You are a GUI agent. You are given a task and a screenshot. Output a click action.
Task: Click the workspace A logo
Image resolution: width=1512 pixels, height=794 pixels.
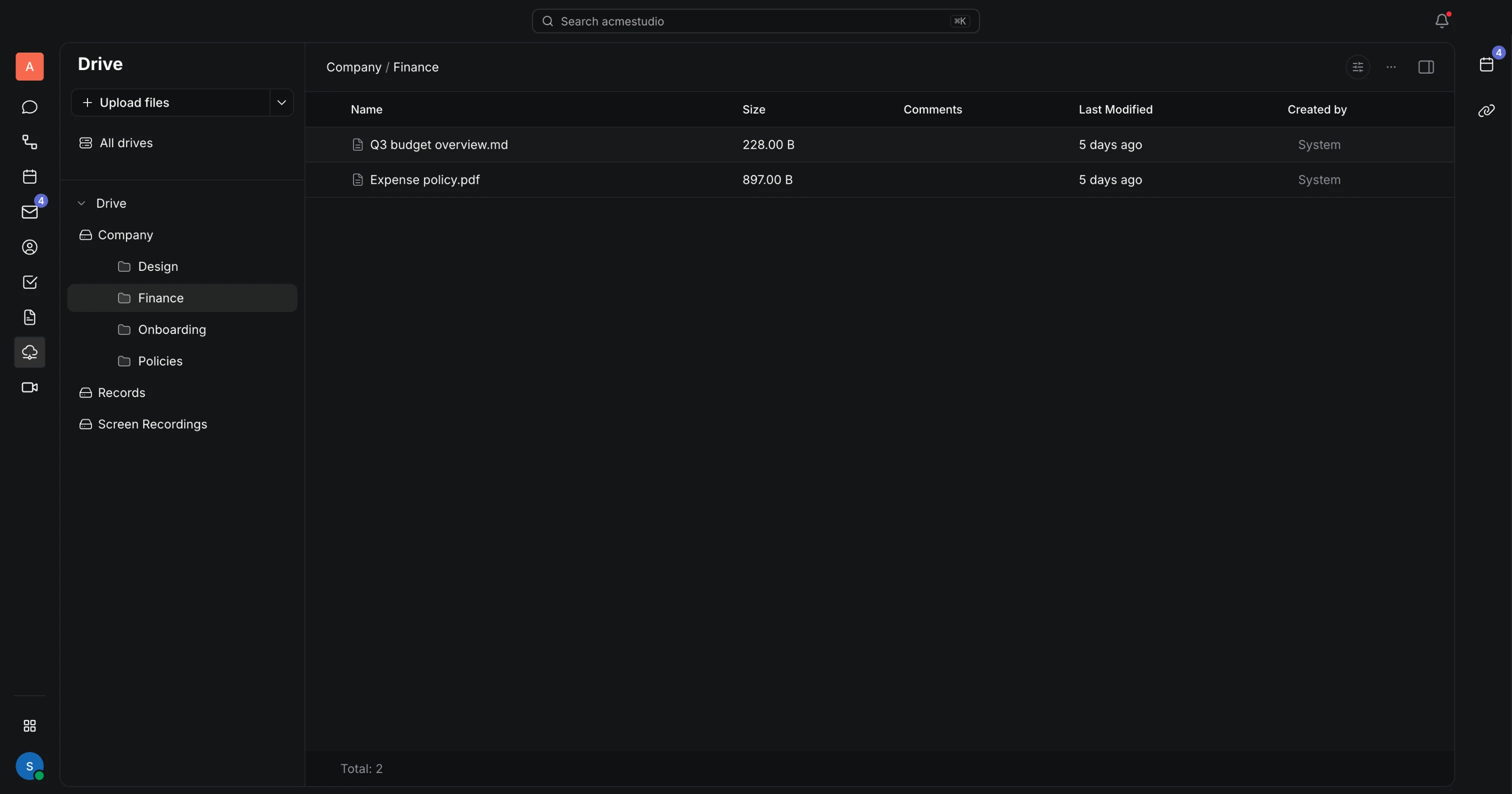coord(29,66)
